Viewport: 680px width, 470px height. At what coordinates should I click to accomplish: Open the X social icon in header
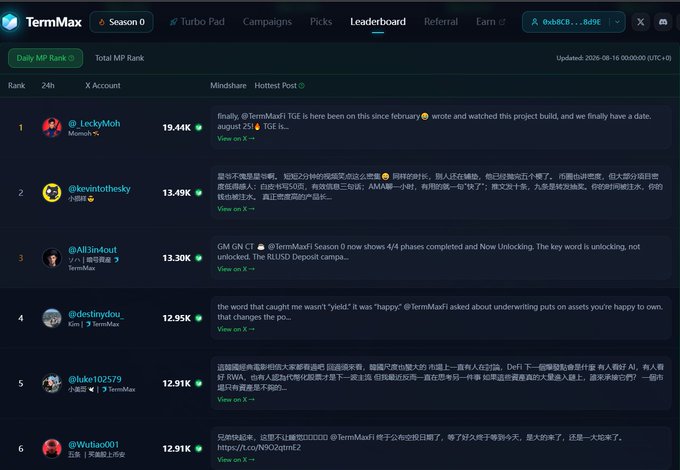pos(641,22)
